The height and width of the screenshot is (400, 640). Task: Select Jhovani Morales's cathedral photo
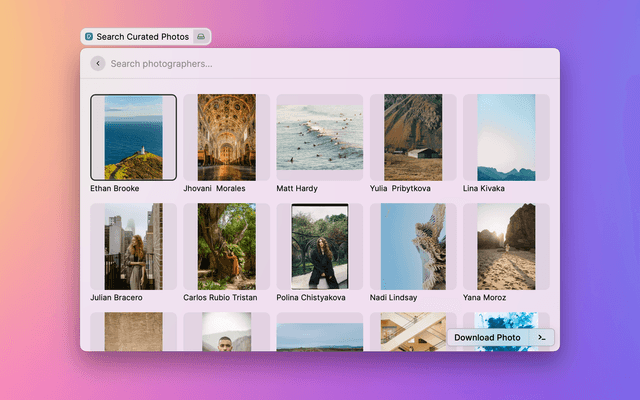226,137
